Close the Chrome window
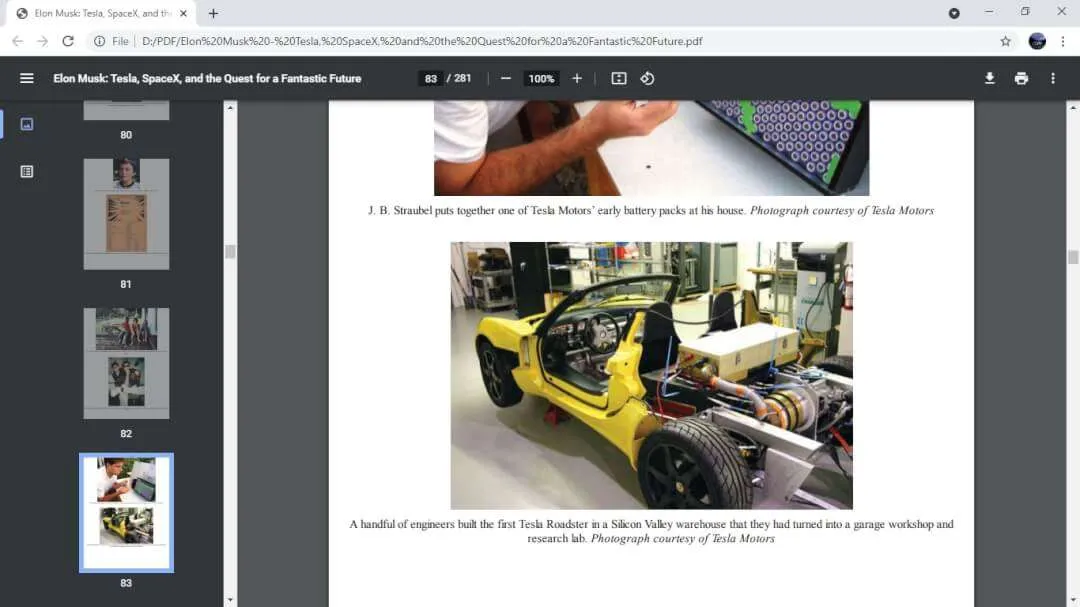This screenshot has width=1080, height=607. pos(1061,12)
